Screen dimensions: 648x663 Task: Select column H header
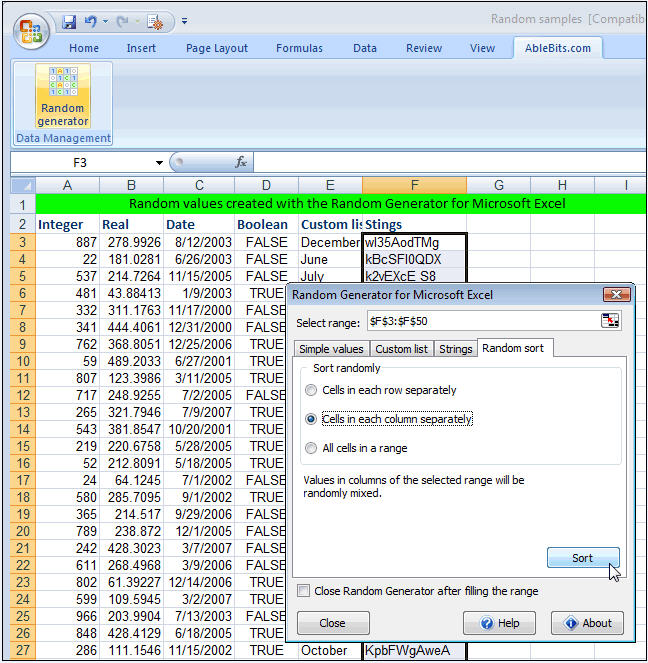[562, 185]
